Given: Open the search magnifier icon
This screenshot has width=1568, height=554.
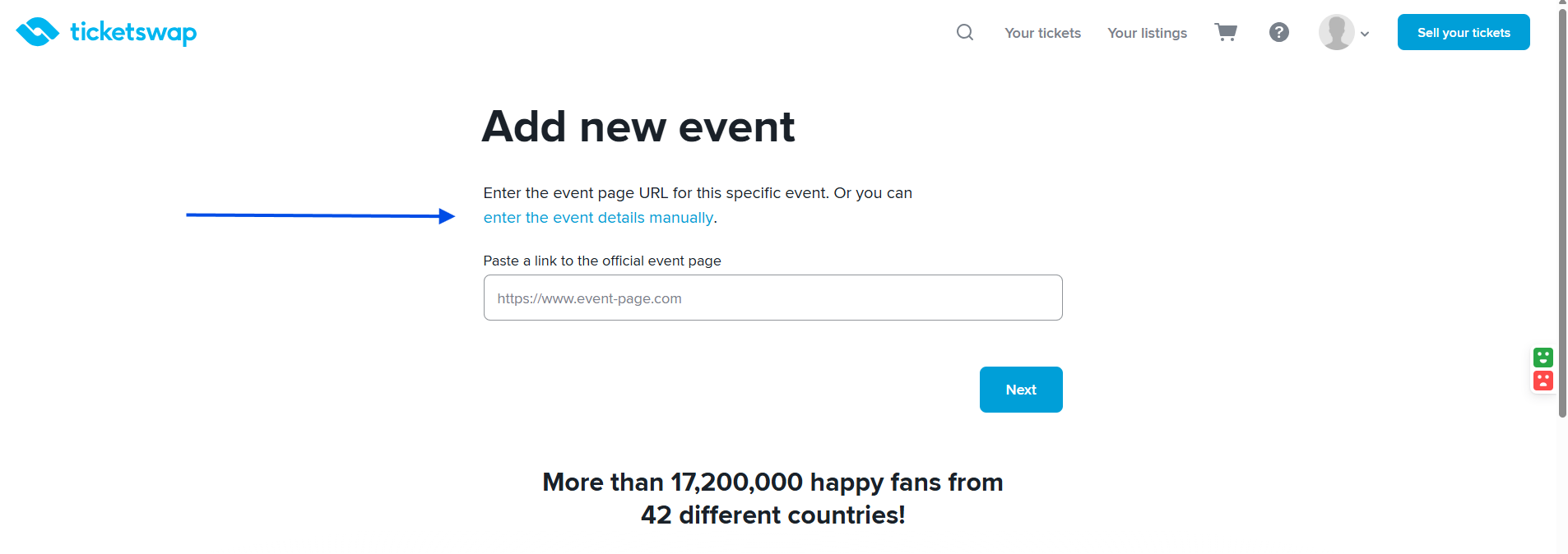Looking at the screenshot, I should click(965, 32).
